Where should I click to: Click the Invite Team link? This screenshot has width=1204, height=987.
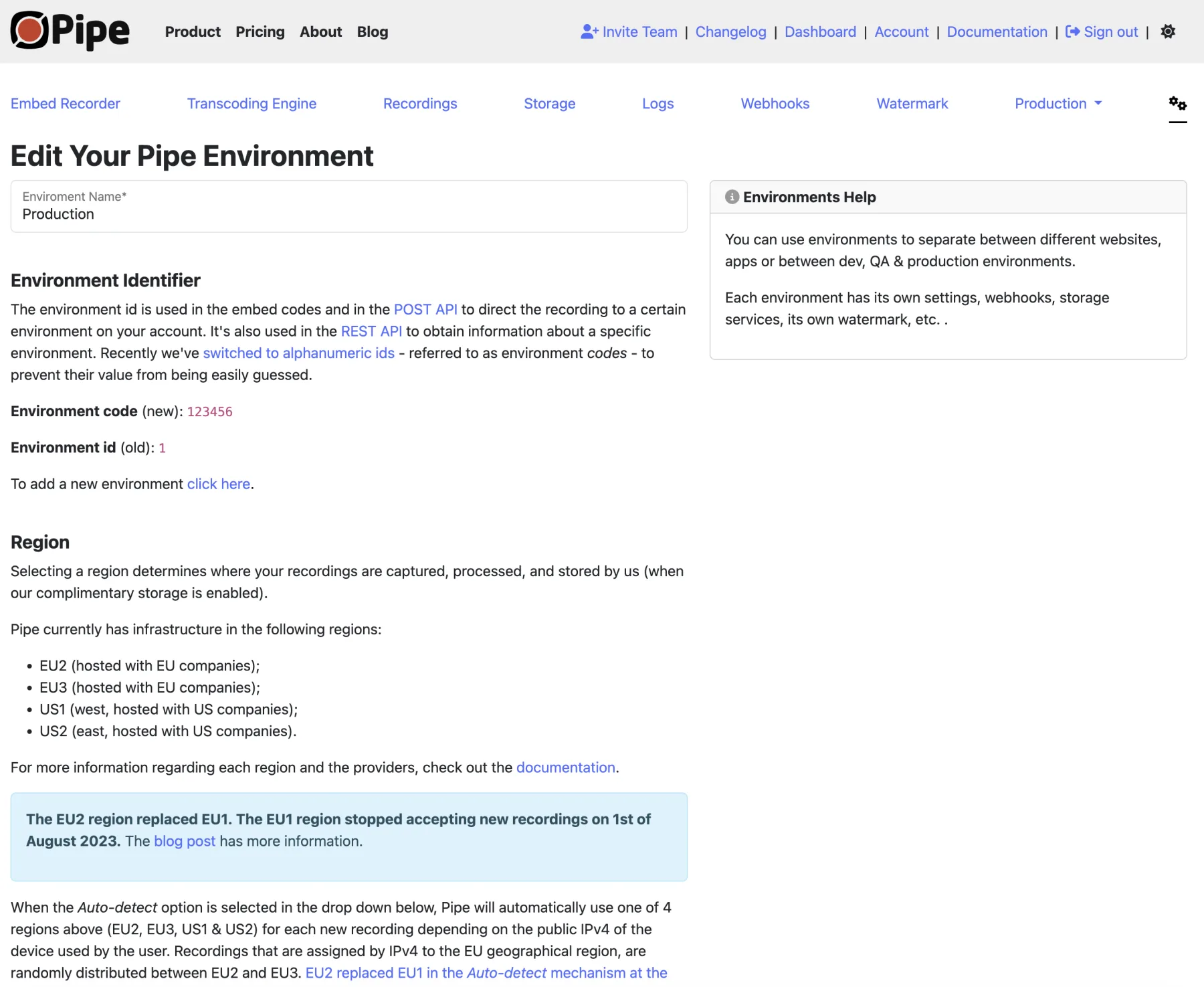629,31
